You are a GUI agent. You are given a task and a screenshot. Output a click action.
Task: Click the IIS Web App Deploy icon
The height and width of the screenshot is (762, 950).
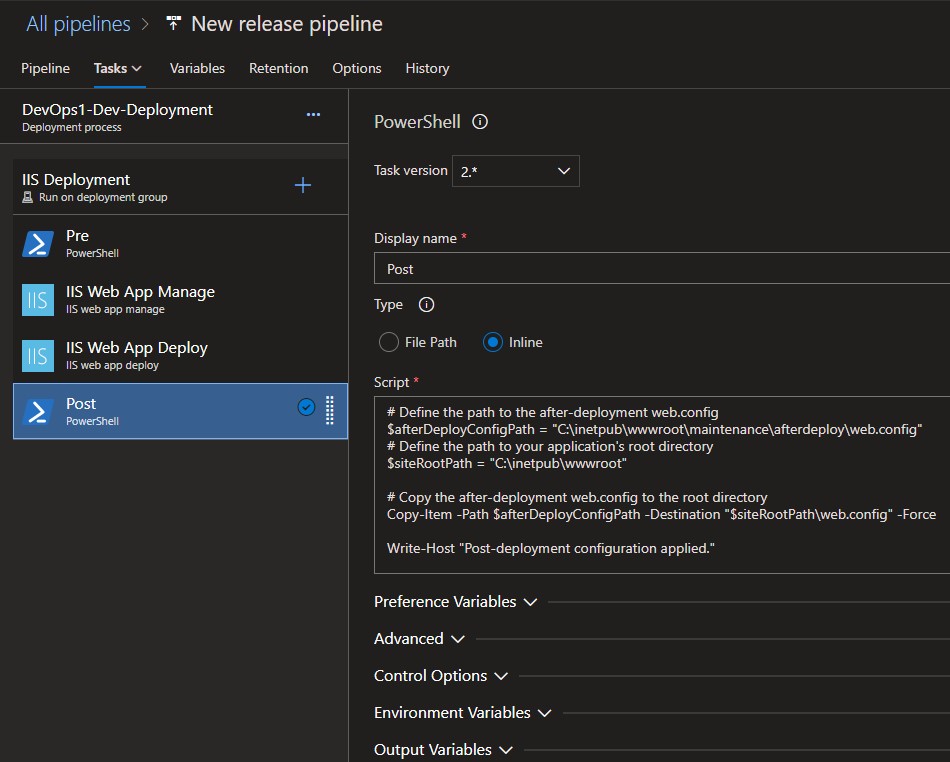pyautogui.click(x=38, y=356)
